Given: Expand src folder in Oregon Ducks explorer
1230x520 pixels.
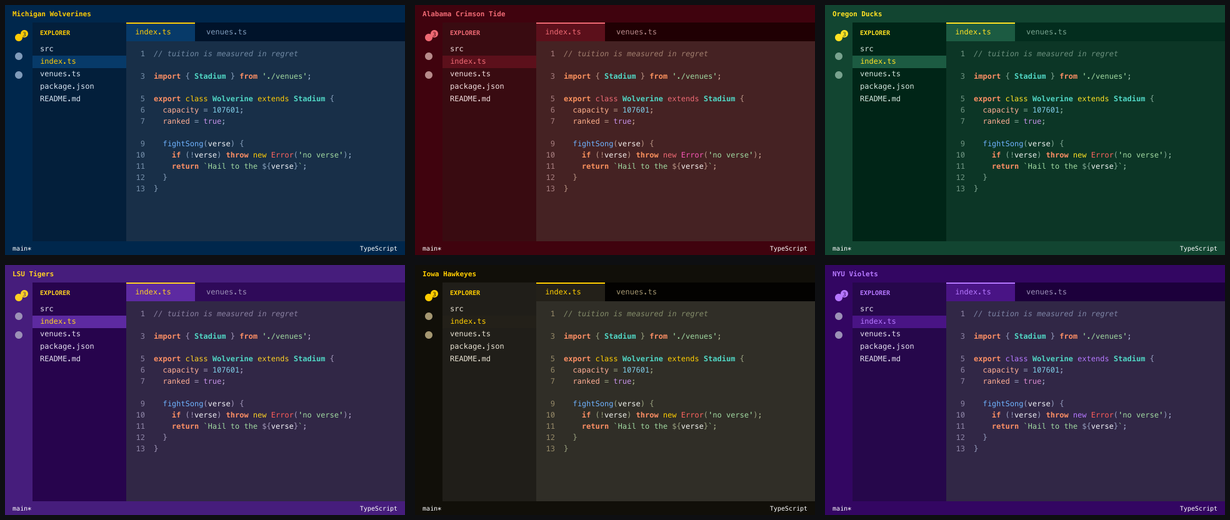Looking at the screenshot, I should click(899, 49).
